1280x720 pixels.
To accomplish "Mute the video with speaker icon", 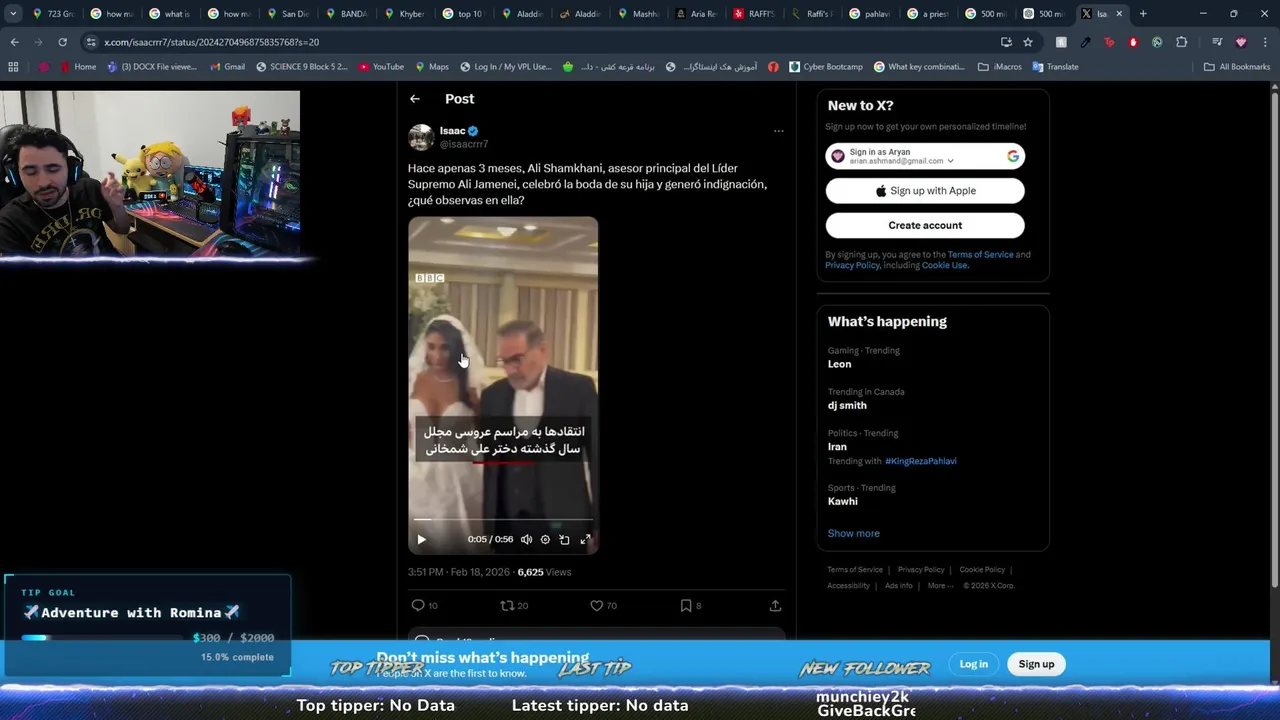I will [x=526, y=539].
